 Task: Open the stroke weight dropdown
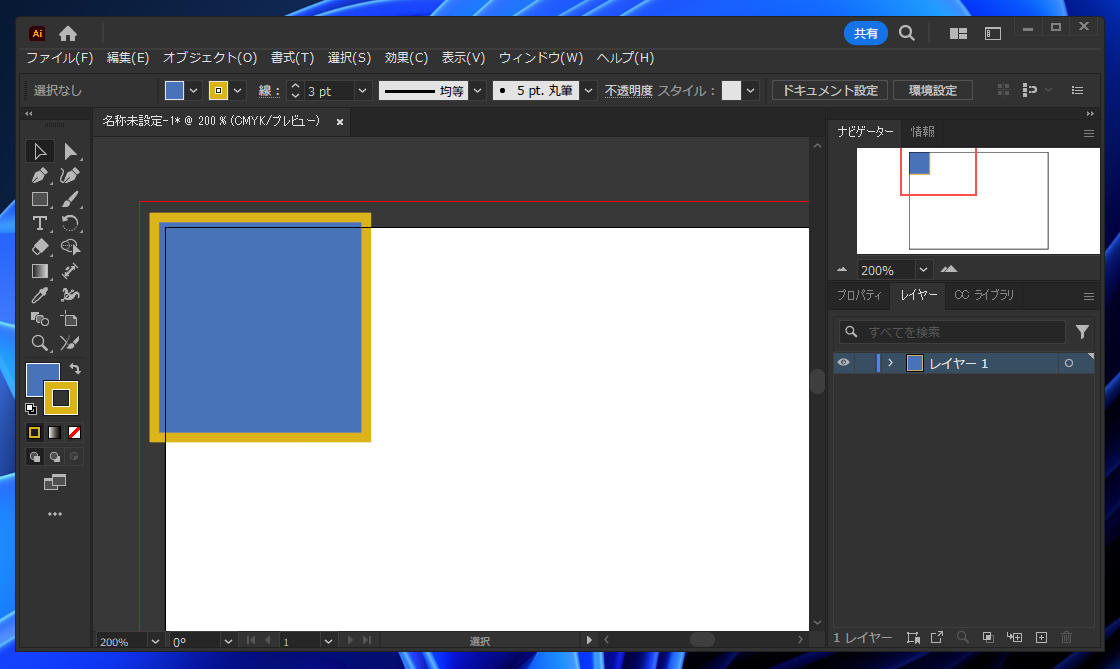point(362,91)
